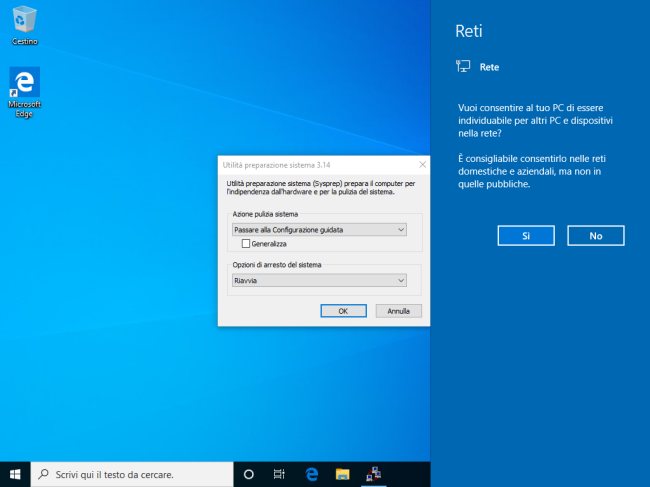This screenshot has height=487, width=650.
Task: Select the Microsoft Edge desktop shortcut
Action: coord(24,92)
